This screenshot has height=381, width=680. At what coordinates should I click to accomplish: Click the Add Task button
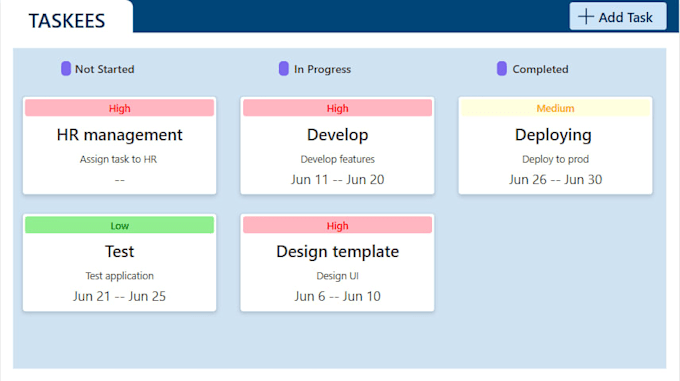click(618, 16)
